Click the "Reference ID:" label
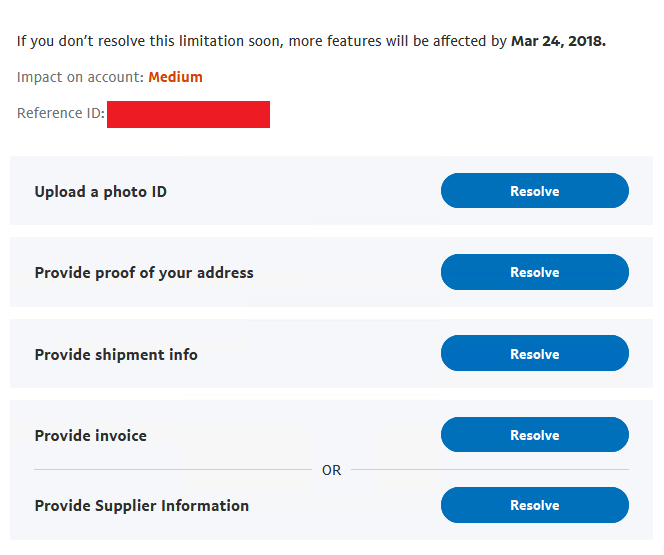Screen dimensions: 664x555 pyautogui.click(x=60, y=113)
